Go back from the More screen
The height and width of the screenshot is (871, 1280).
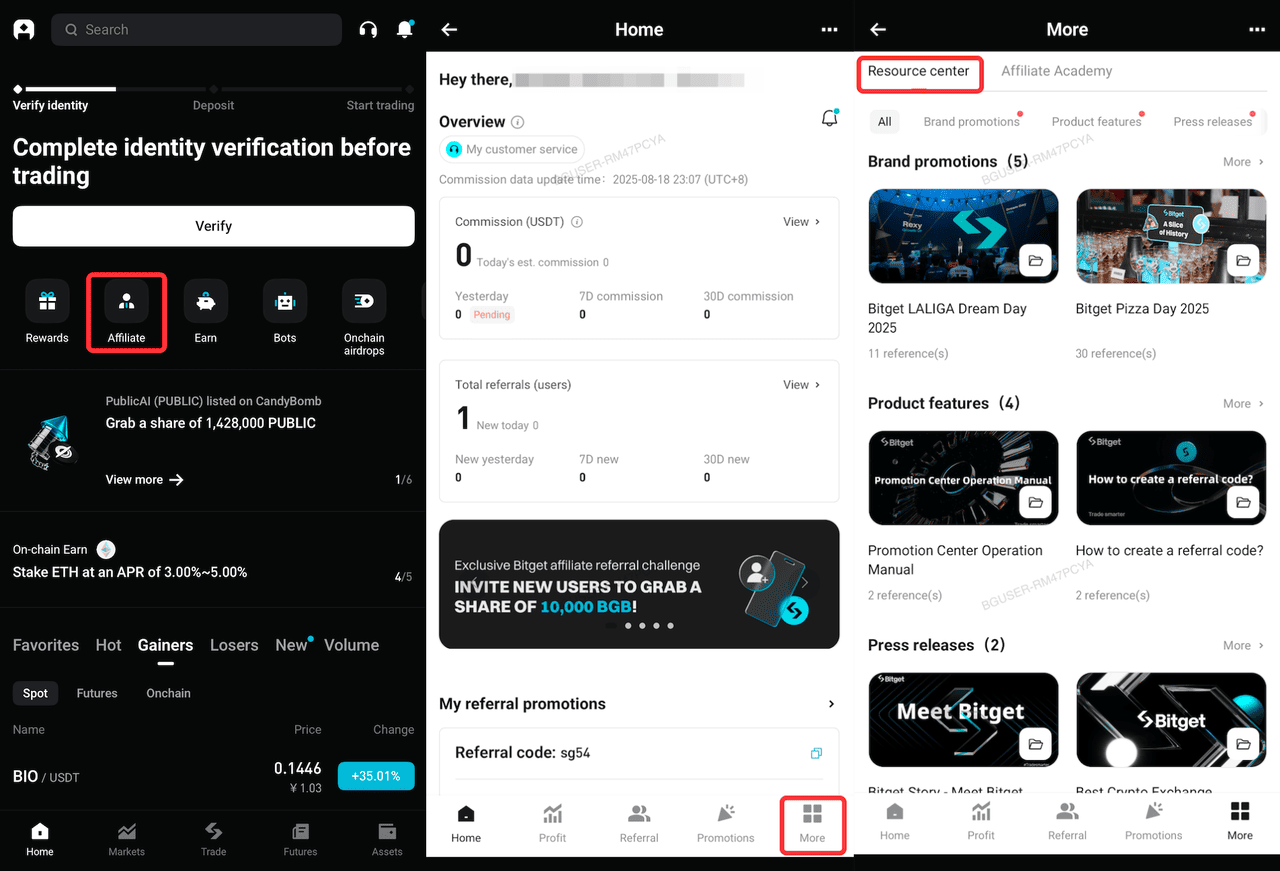tap(878, 30)
